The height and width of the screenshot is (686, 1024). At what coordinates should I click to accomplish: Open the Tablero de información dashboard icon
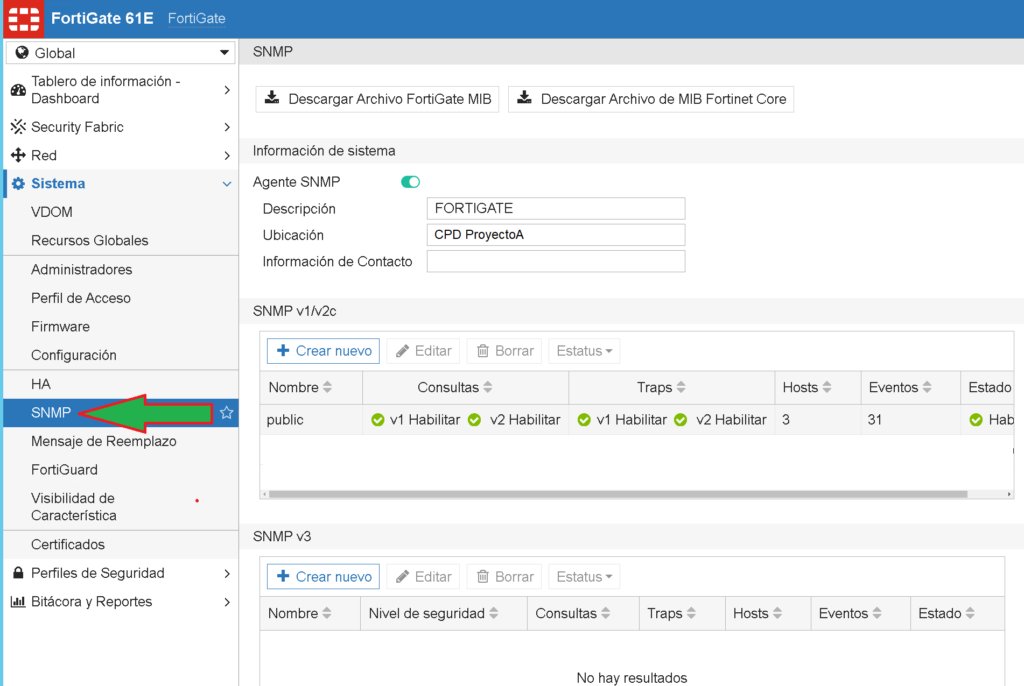[17, 89]
